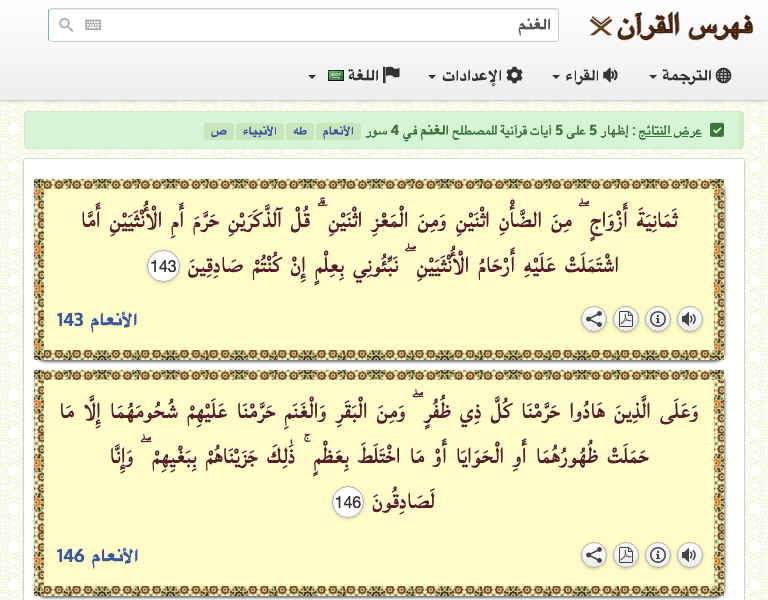This screenshot has width=768, height=600.
Task: Click the flag icon beside اللغة
Action: point(391,75)
